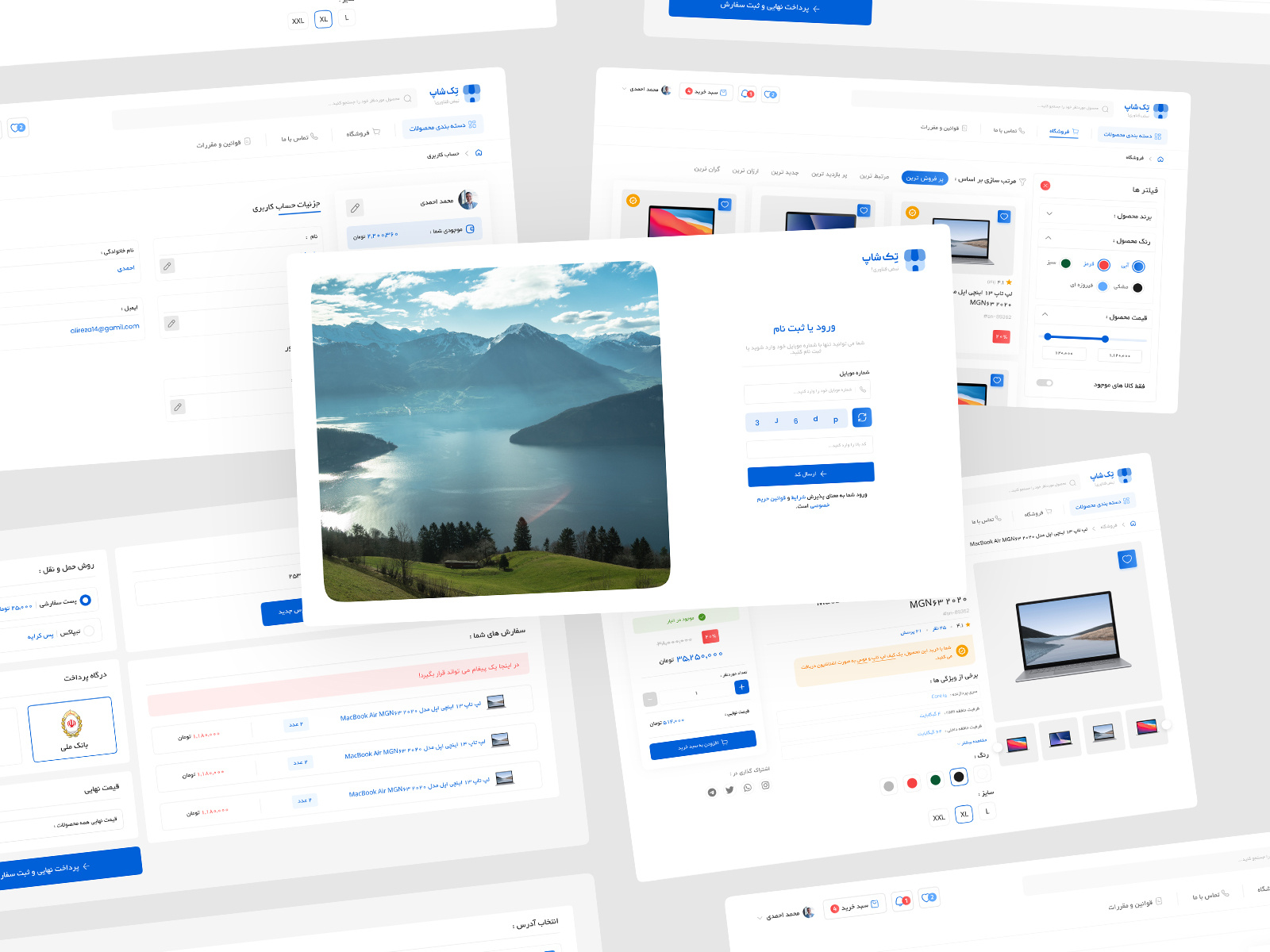Open favorites heart badge in account page header
Viewport: 1270px width, 952px height.
click(x=18, y=128)
